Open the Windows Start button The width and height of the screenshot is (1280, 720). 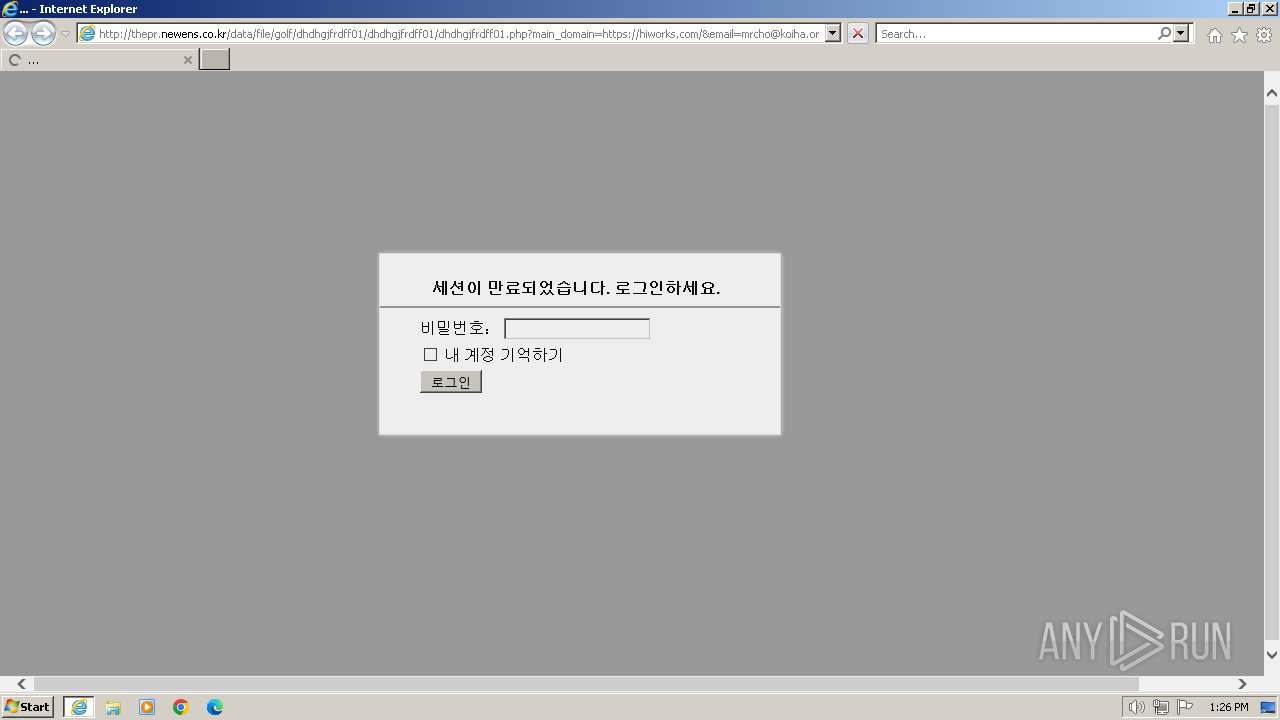point(27,707)
